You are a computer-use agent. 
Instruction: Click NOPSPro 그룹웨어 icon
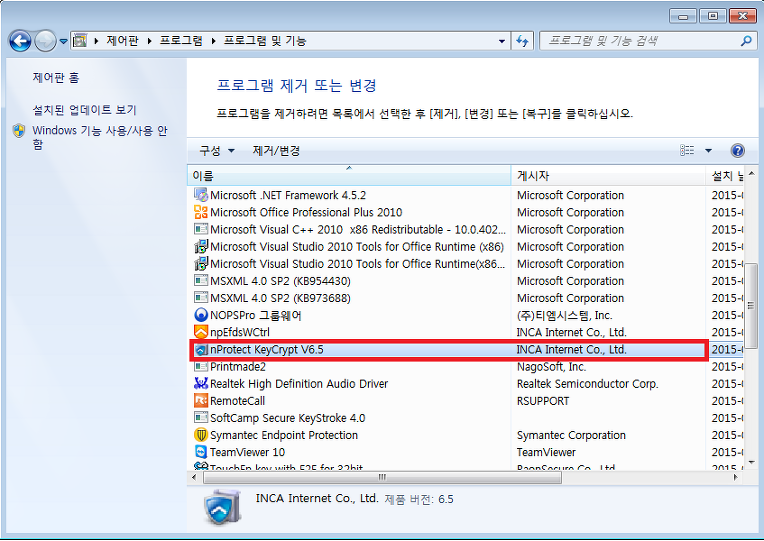(201, 315)
